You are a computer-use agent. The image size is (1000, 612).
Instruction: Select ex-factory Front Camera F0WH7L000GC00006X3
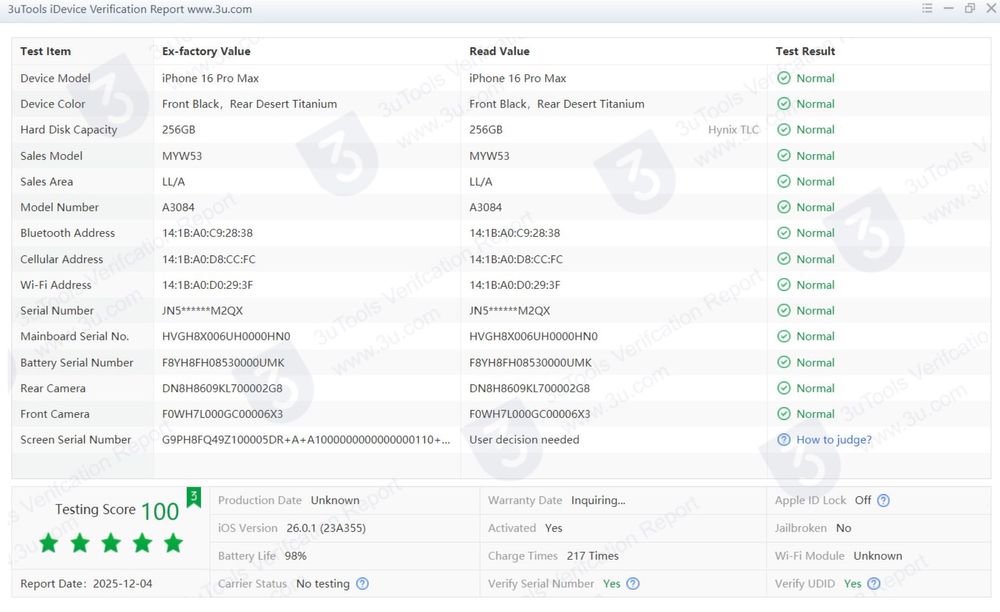223,414
